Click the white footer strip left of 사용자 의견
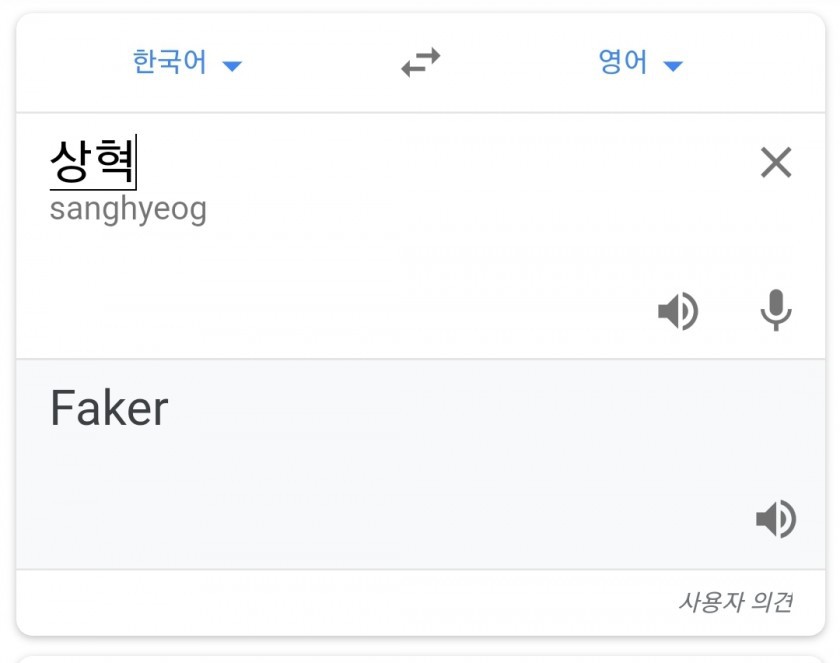The width and height of the screenshot is (840, 663). pyautogui.click(x=300, y=602)
